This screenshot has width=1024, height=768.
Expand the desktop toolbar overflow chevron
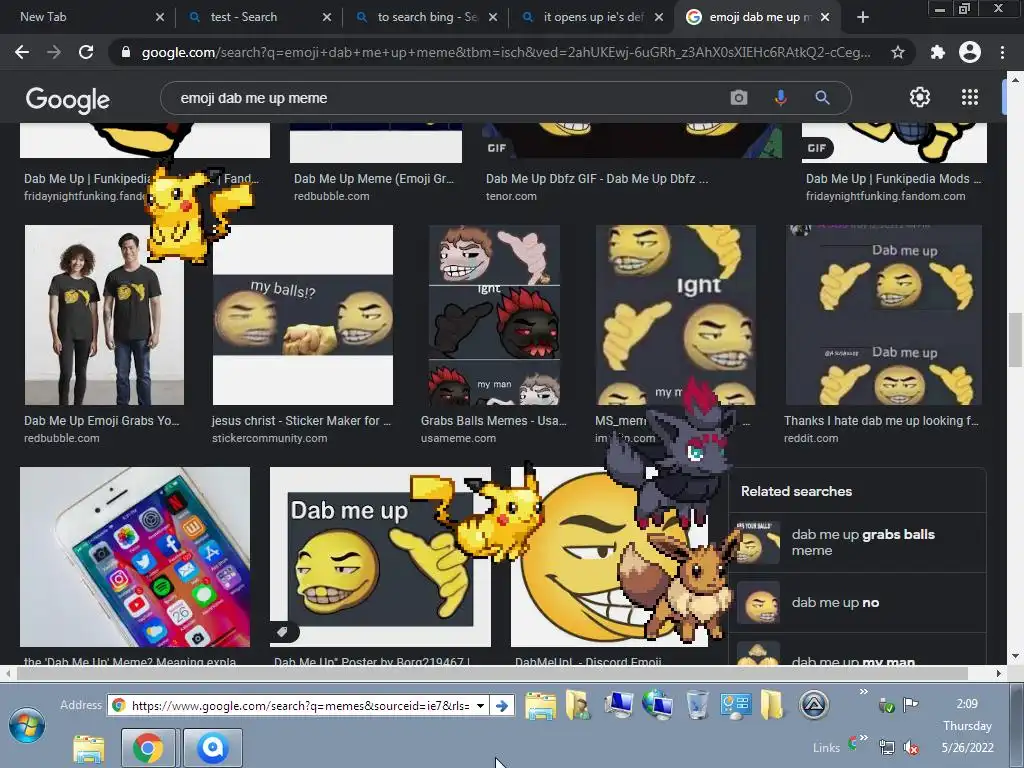point(863,692)
